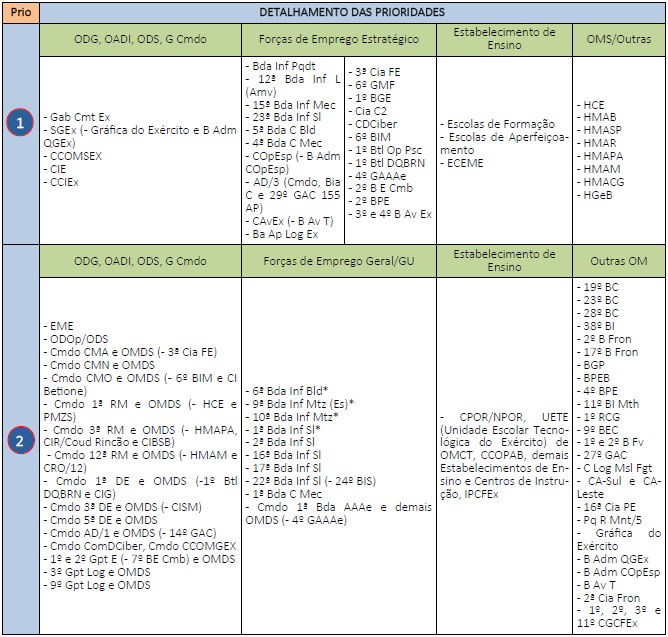Viewport: 668px width, 637px height.
Task: Click the 'Outras OM' column header
Action: click(619, 261)
